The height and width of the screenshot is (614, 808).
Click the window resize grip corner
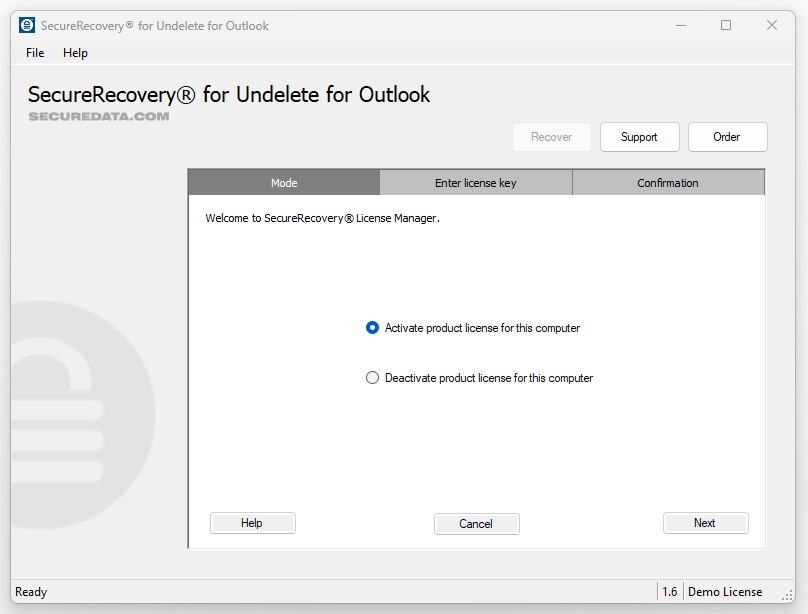coord(787,596)
